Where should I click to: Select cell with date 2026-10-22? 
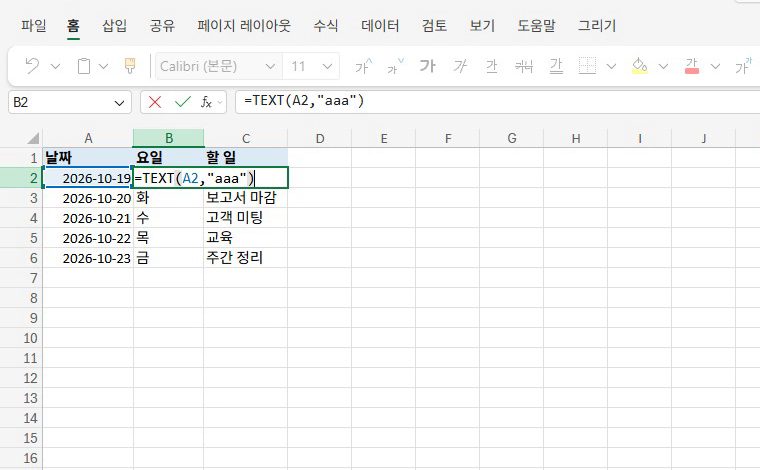(x=88, y=238)
